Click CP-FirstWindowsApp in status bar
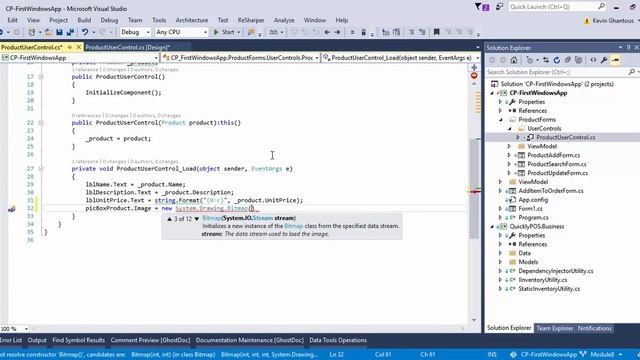640x360 pixels. tap(549, 354)
